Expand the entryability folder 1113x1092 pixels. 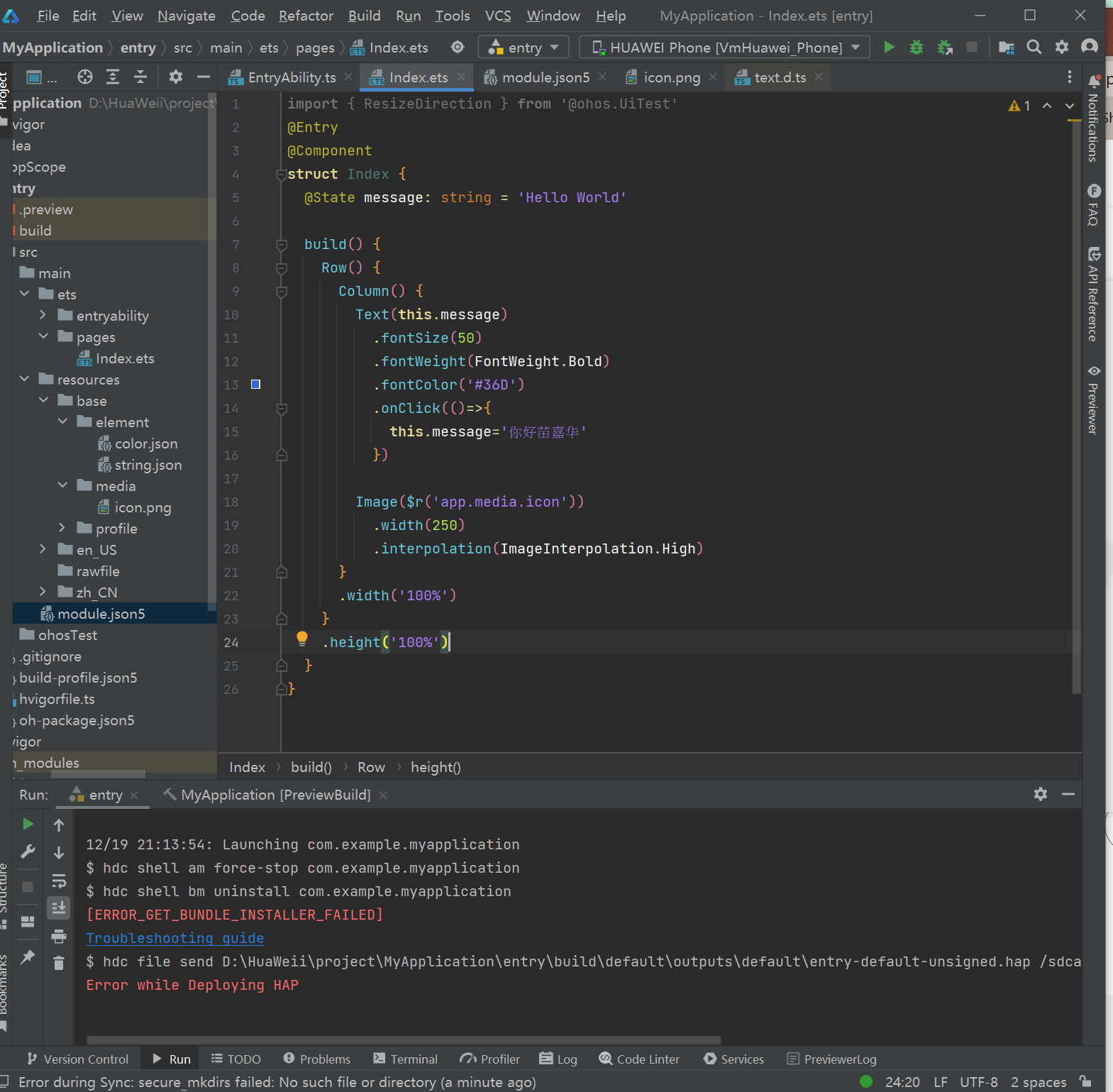43,315
